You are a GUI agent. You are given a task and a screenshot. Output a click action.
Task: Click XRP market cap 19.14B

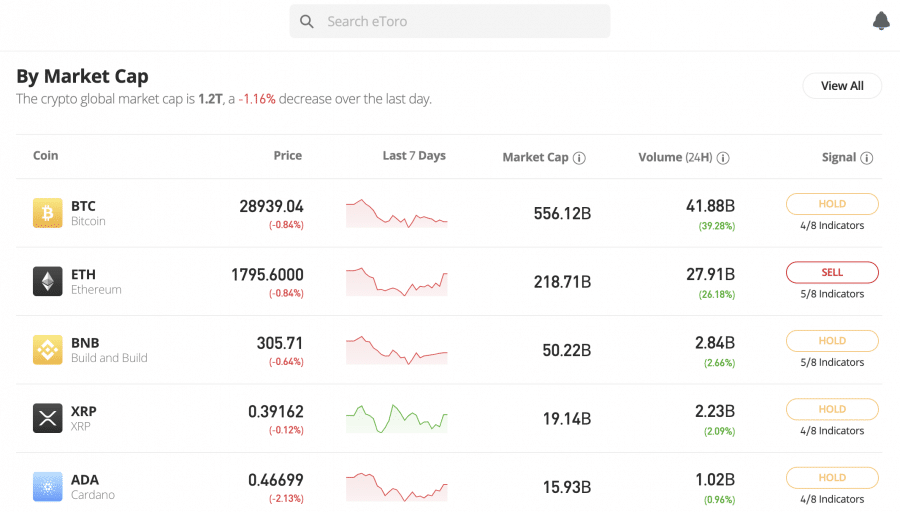[x=567, y=419]
